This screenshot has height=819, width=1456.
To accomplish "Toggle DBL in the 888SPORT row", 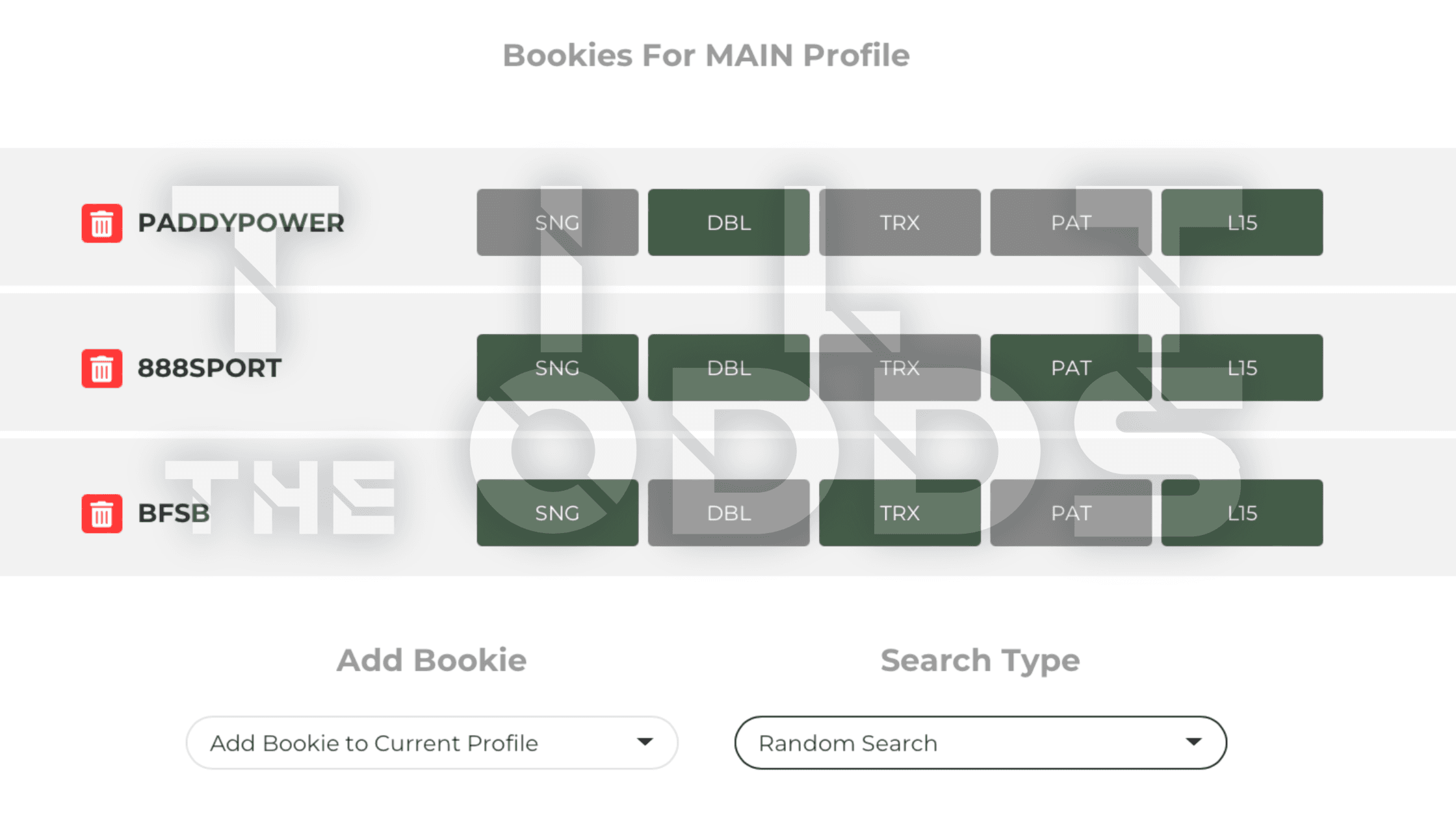I will [x=729, y=368].
